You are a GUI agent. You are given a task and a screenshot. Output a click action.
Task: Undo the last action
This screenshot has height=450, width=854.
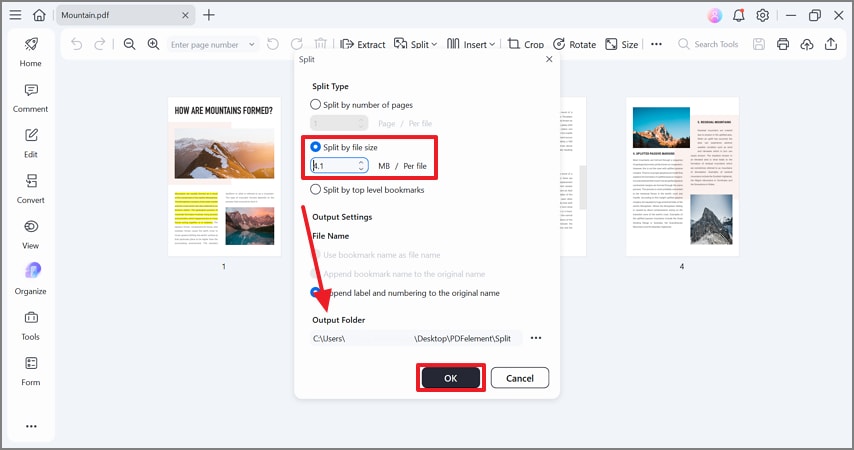[x=77, y=44]
